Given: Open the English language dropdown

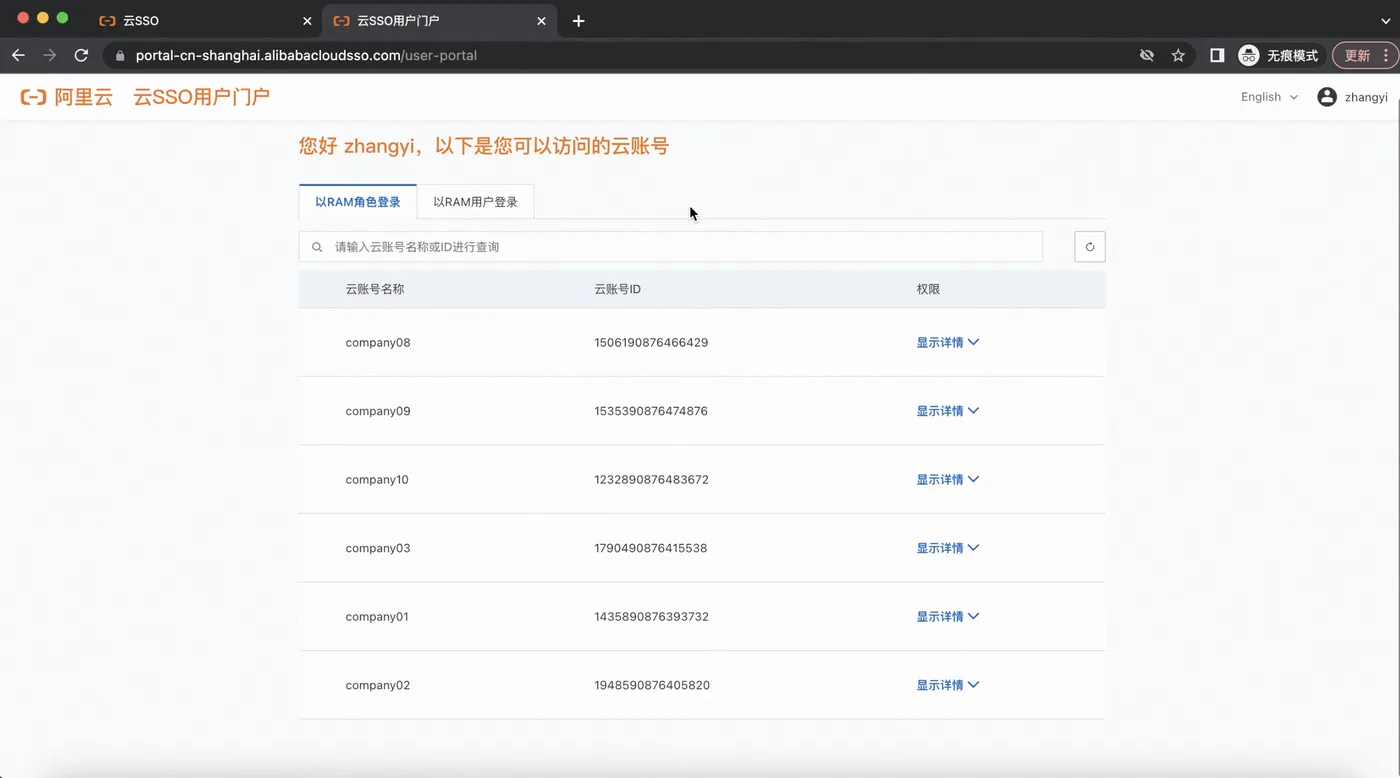Looking at the screenshot, I should point(1269,97).
